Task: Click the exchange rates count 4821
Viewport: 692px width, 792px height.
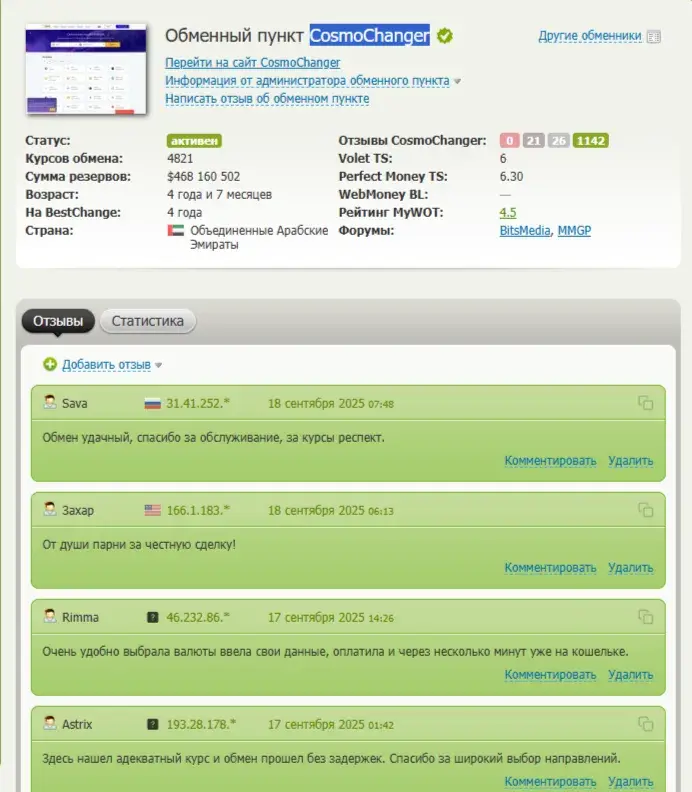Action: pyautogui.click(x=180, y=159)
